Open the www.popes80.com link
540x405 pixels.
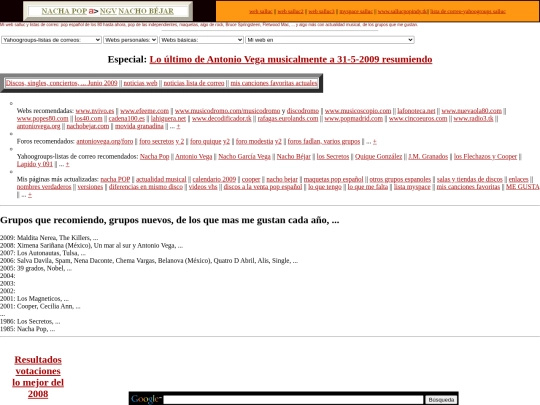42,118
